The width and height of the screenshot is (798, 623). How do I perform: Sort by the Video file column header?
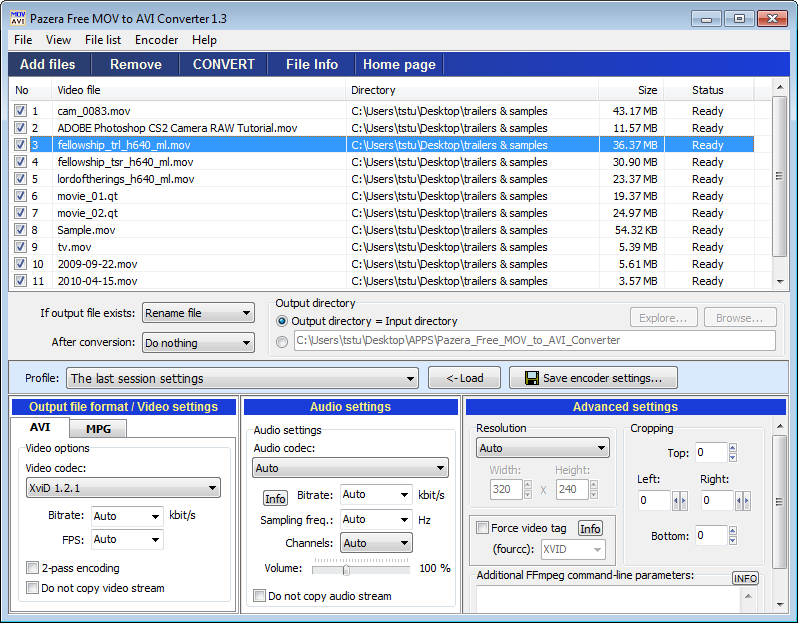(199, 90)
